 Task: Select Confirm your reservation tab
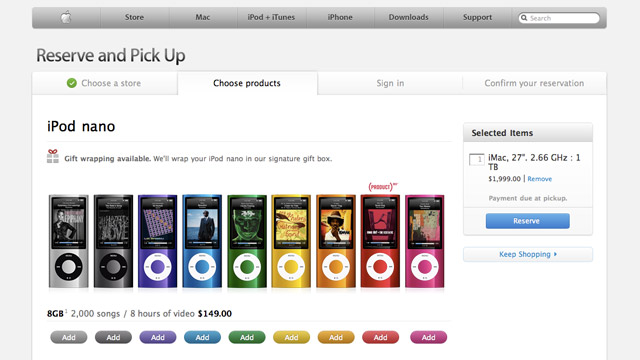coord(534,83)
